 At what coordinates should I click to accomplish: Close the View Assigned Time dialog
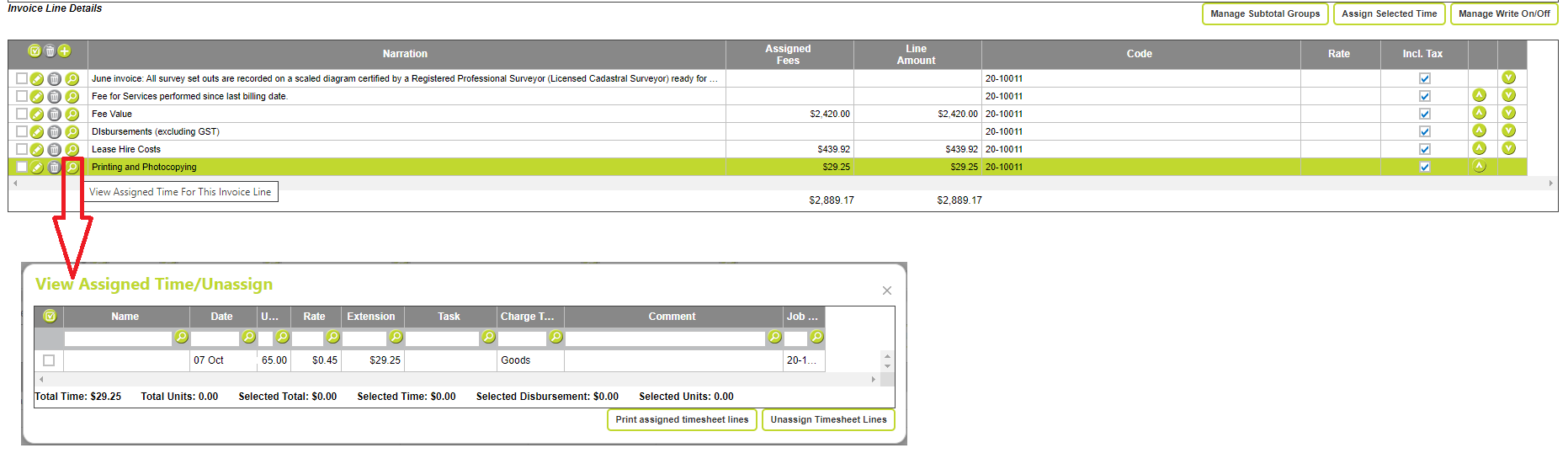886,290
